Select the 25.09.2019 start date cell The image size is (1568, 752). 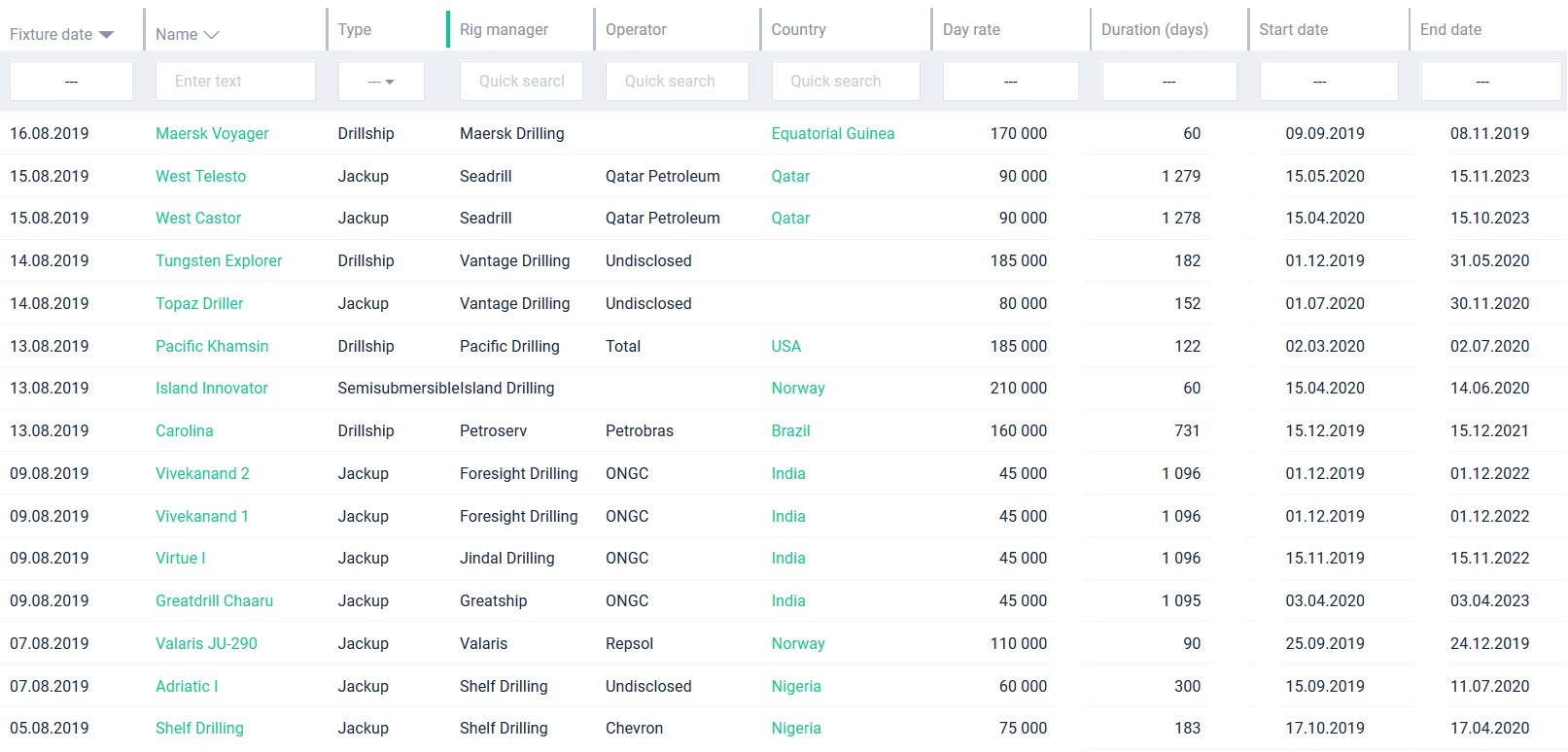(1325, 644)
